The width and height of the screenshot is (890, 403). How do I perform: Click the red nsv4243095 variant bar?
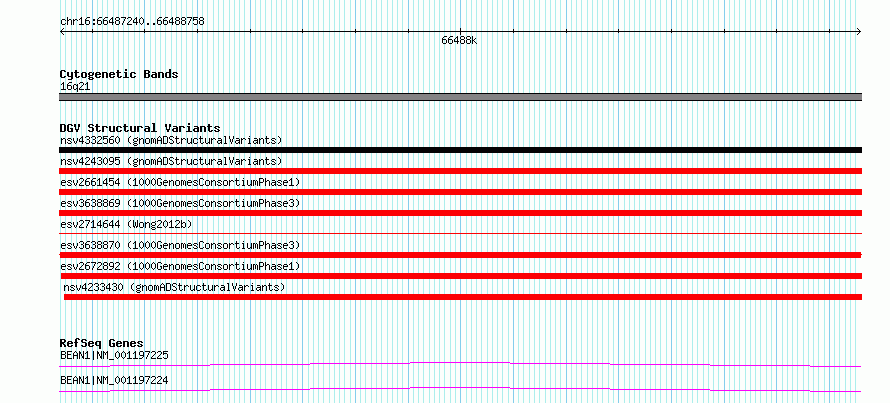(460, 171)
